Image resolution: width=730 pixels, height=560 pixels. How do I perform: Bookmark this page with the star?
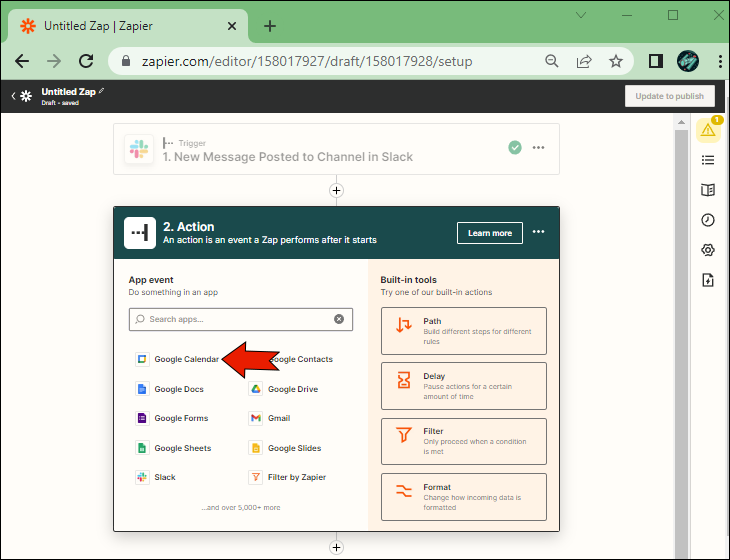[616, 61]
